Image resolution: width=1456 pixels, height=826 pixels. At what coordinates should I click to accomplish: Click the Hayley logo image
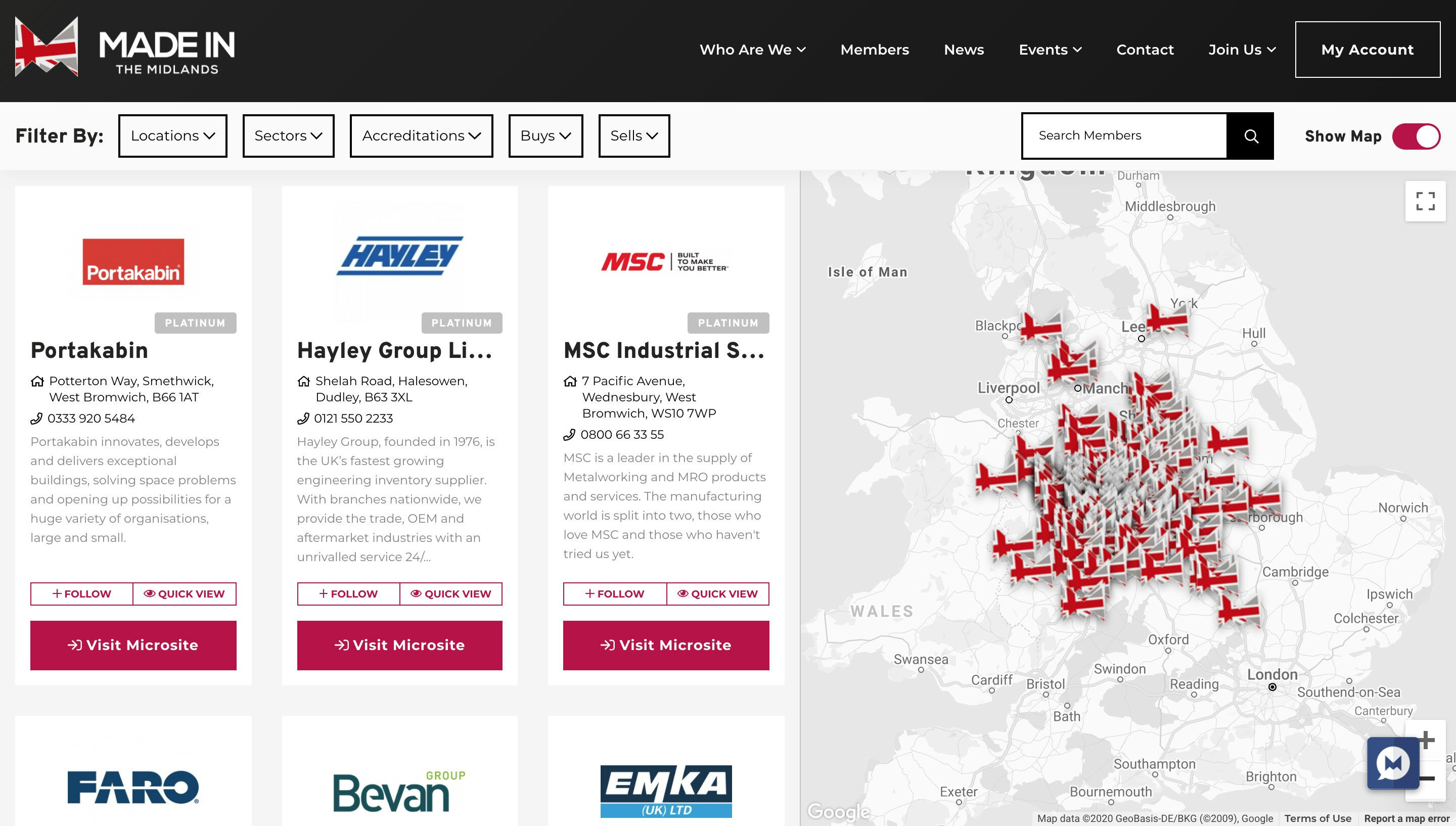pos(399,255)
